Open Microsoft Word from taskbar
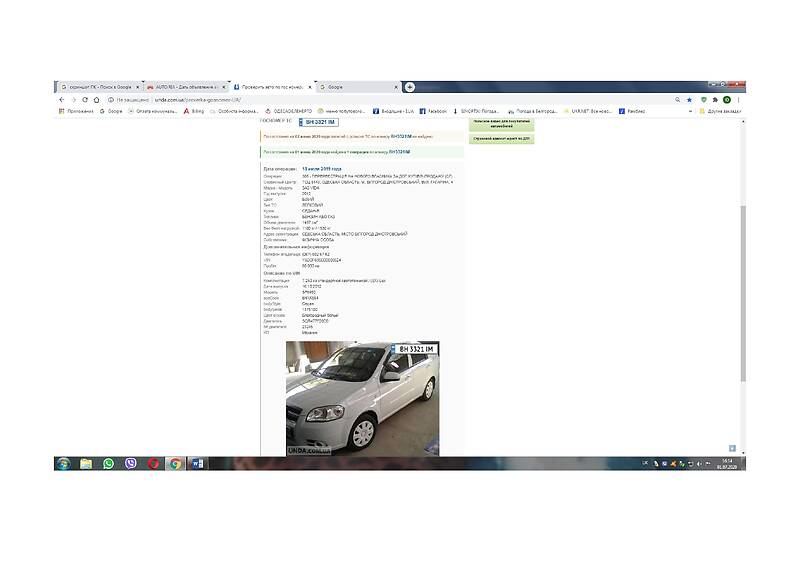 pyautogui.click(x=197, y=463)
